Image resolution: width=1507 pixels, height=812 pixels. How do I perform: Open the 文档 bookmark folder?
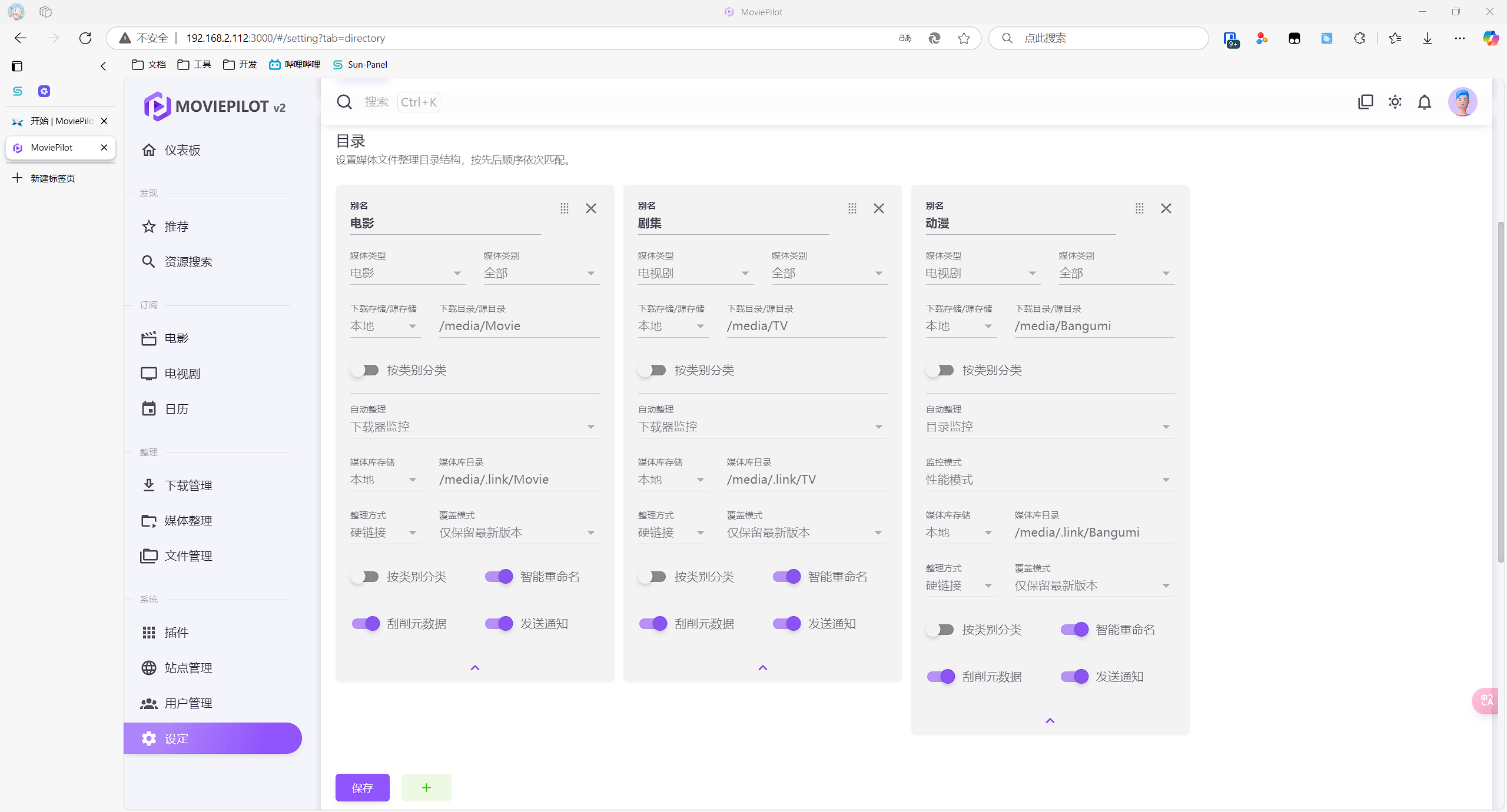pos(149,65)
